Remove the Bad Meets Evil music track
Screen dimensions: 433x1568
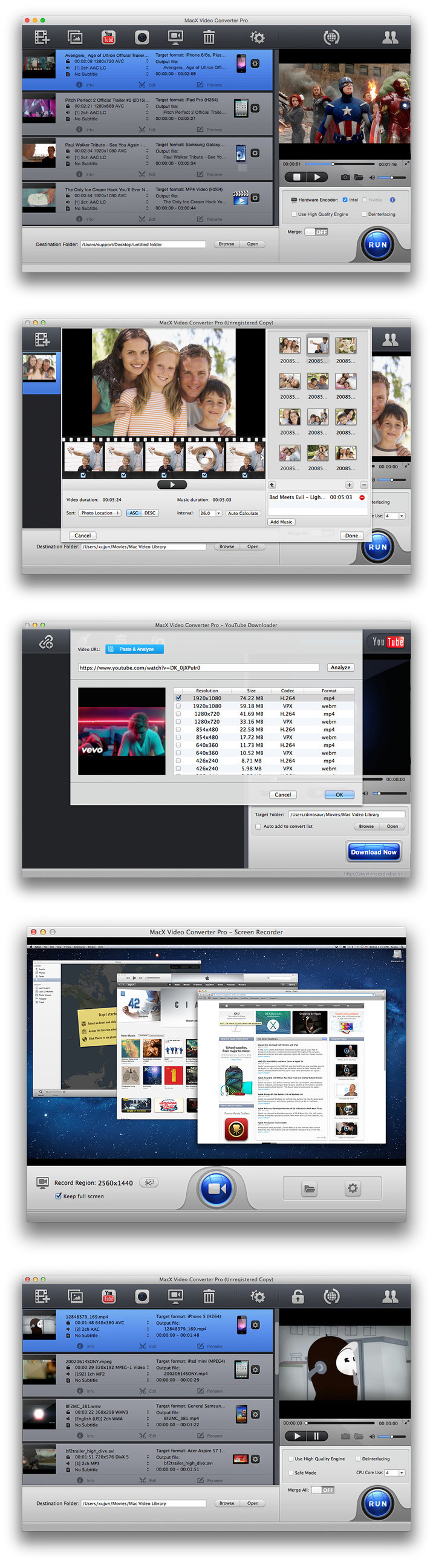click(x=362, y=497)
